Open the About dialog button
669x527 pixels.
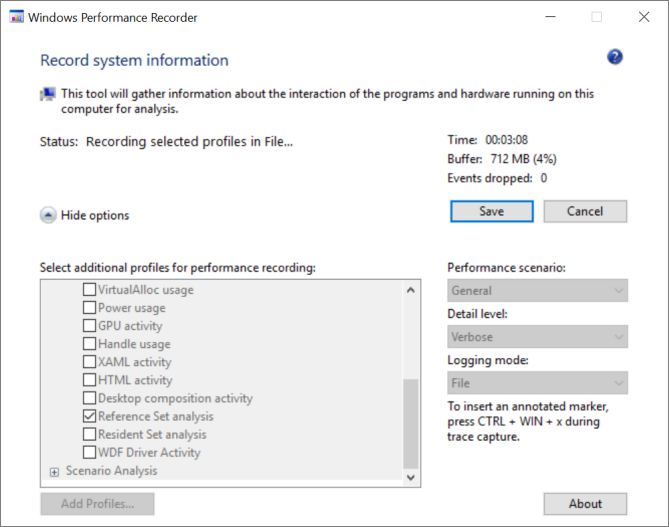click(x=585, y=504)
